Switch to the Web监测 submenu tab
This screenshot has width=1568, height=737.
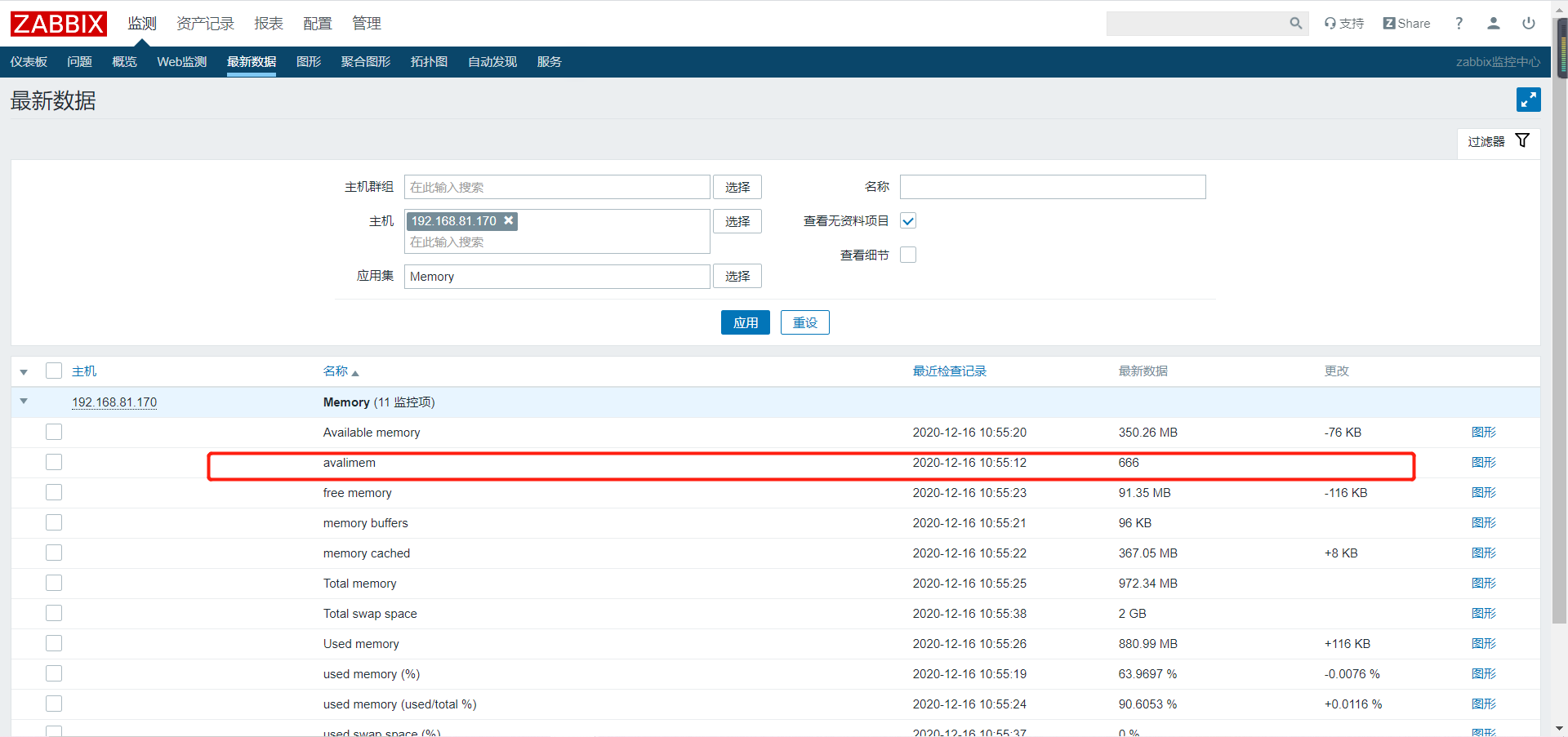[182, 62]
